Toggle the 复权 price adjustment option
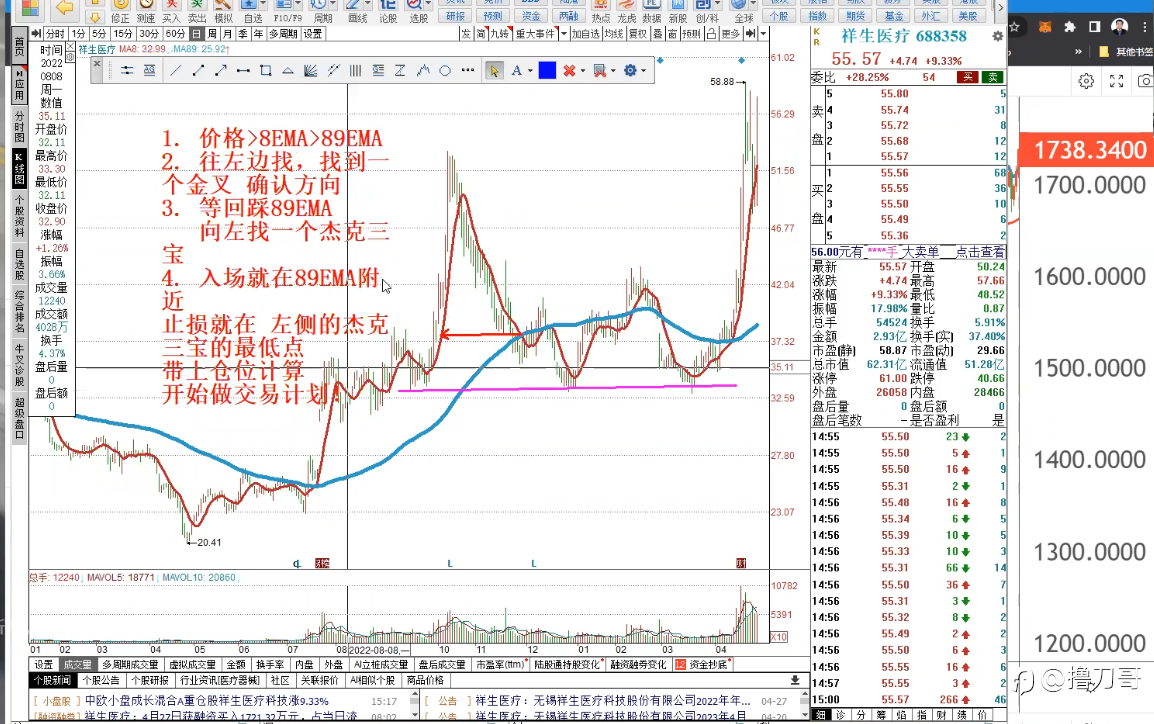The height and width of the screenshot is (724, 1154). (637, 34)
